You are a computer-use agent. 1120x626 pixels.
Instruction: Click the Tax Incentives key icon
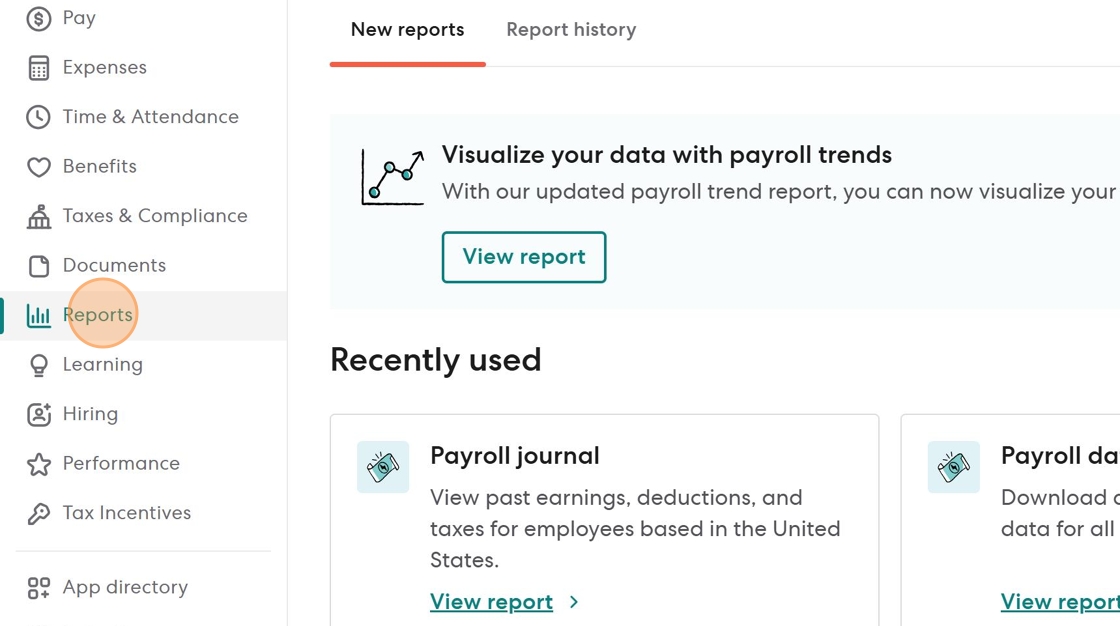point(38,514)
